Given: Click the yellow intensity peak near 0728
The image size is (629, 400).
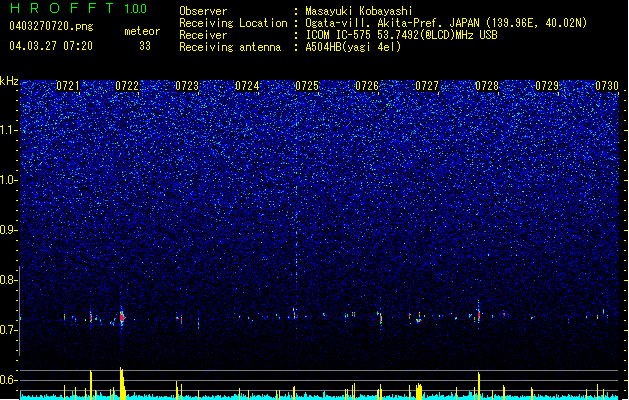Looking at the screenshot, I should 479,386.
